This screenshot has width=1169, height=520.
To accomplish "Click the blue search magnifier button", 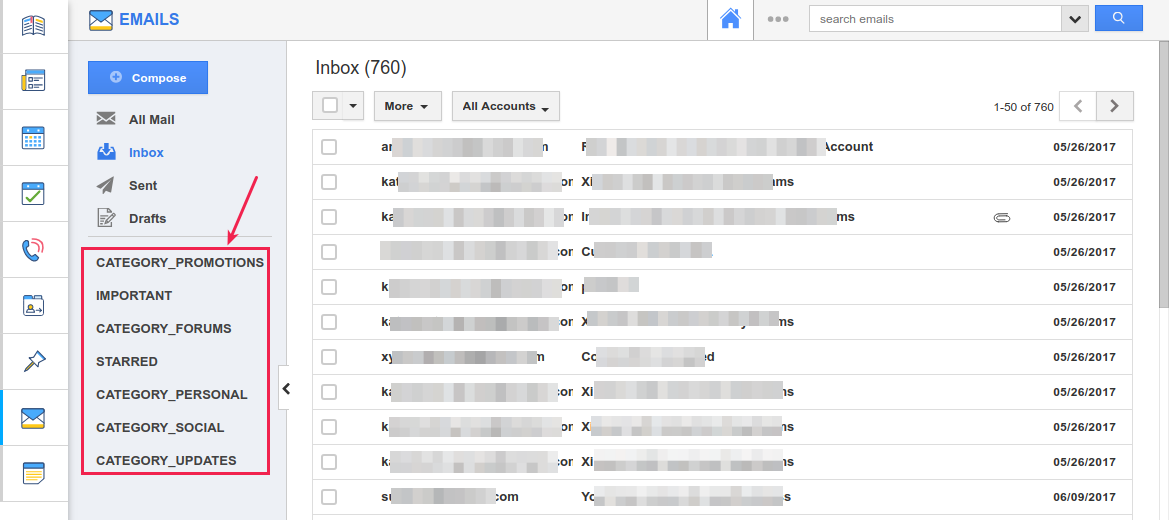I will click(x=1118, y=19).
